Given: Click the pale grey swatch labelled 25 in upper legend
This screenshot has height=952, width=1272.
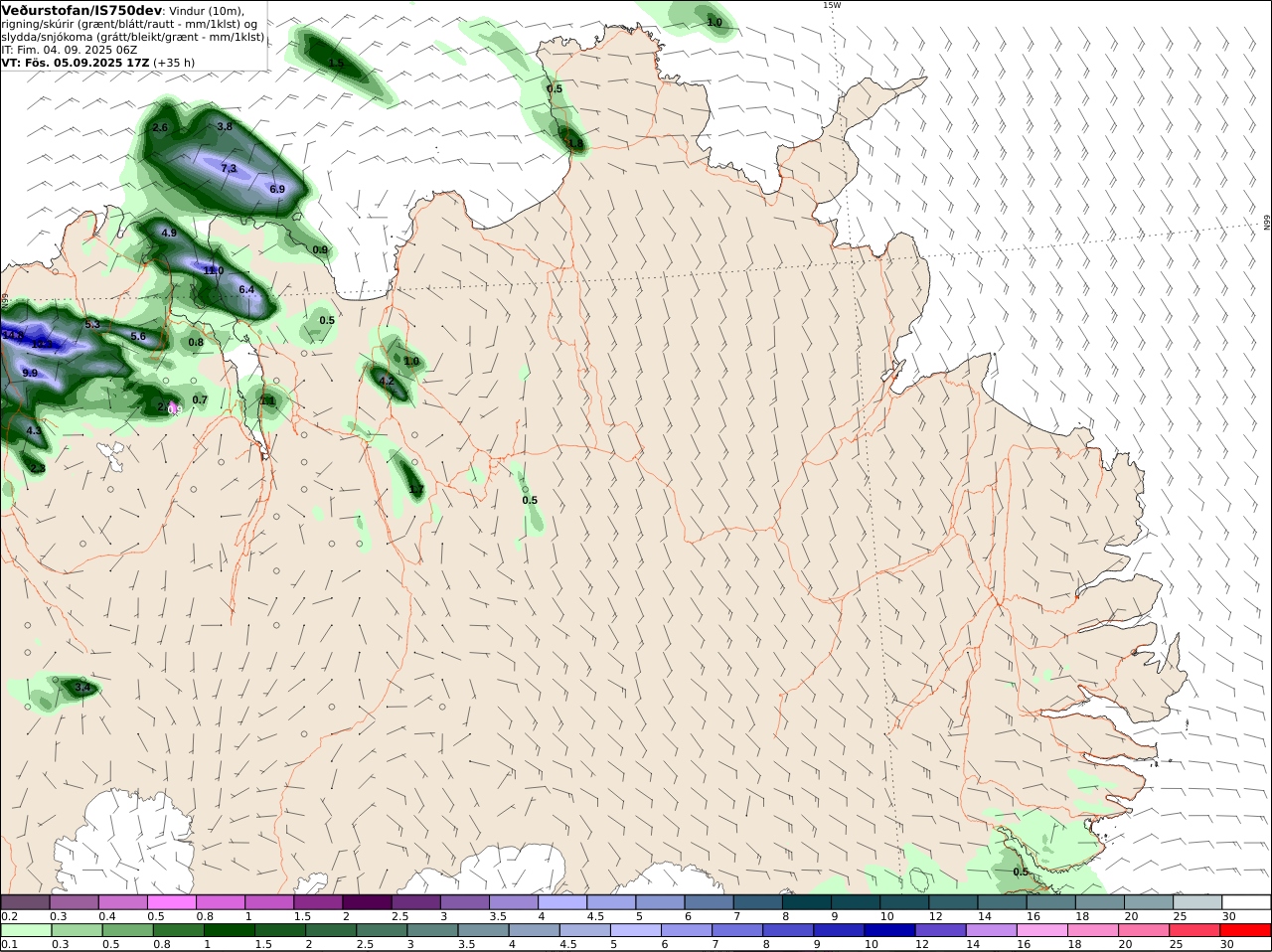Looking at the screenshot, I should click(x=1197, y=901).
